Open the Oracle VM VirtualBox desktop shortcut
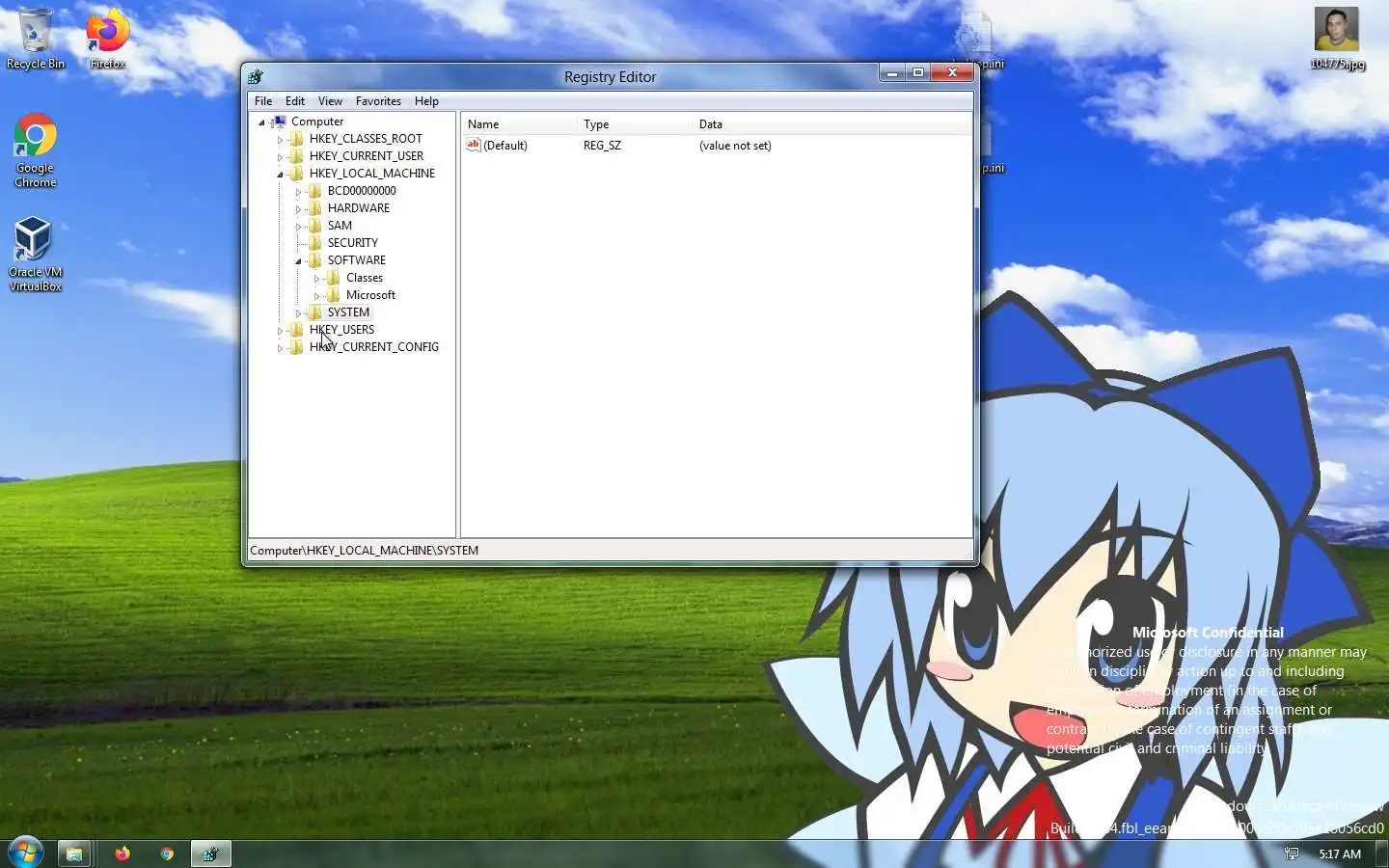Image resolution: width=1389 pixels, height=868 pixels. [36, 254]
